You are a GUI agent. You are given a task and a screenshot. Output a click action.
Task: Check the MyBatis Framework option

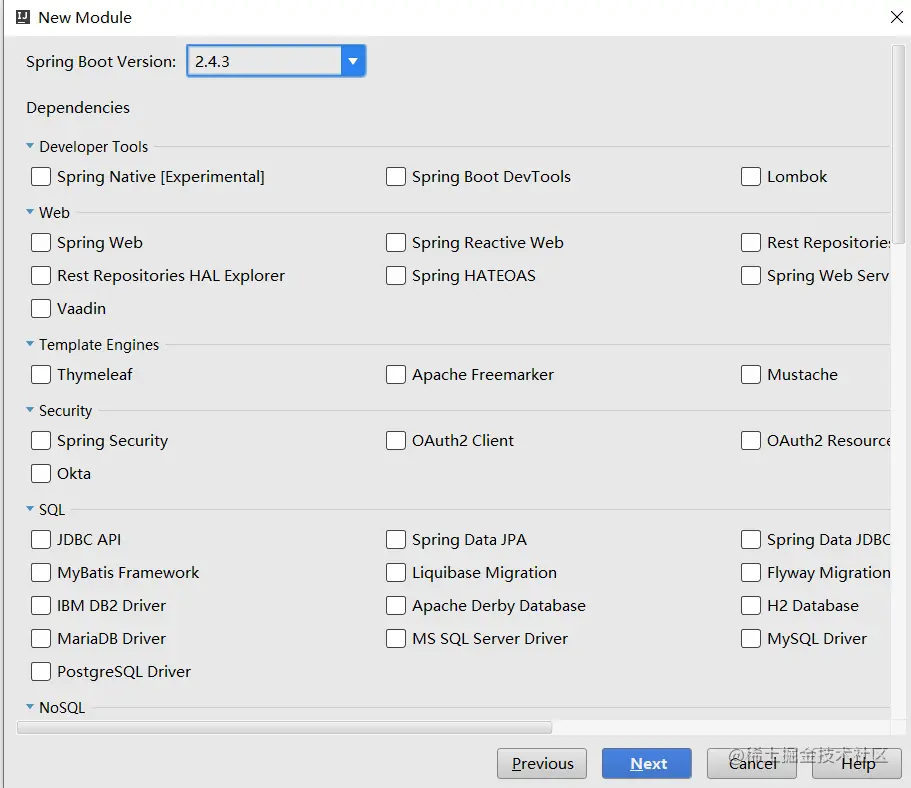[x=41, y=573]
